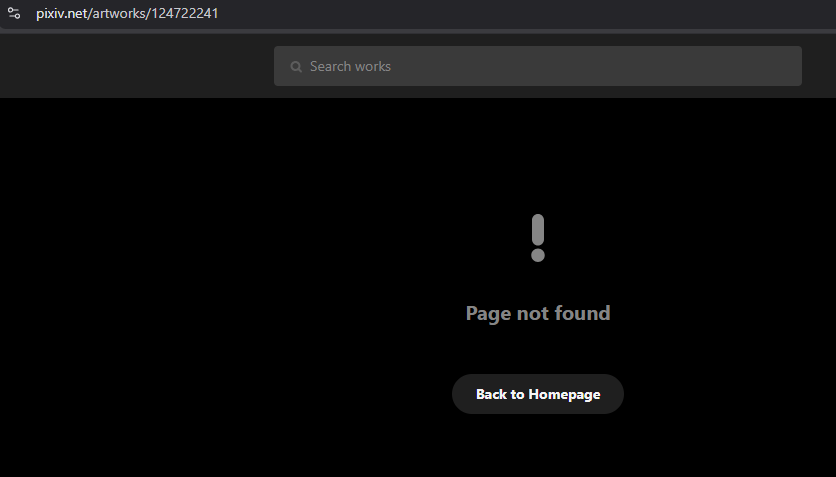Click the artwork ID 124722241 in the URL
Image resolution: width=836 pixels, height=477 pixels.
pos(185,13)
